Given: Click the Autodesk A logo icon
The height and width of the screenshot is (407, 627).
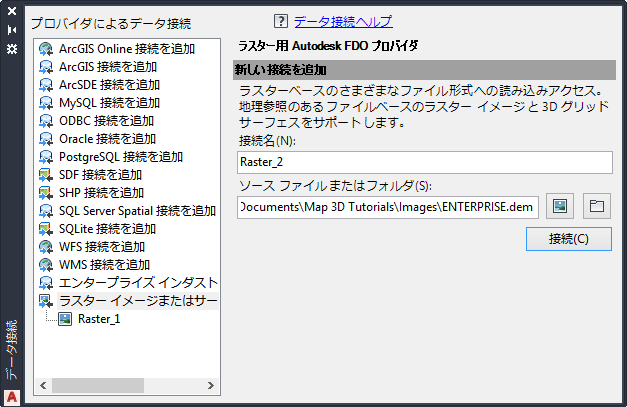Looking at the screenshot, I should click(12, 397).
